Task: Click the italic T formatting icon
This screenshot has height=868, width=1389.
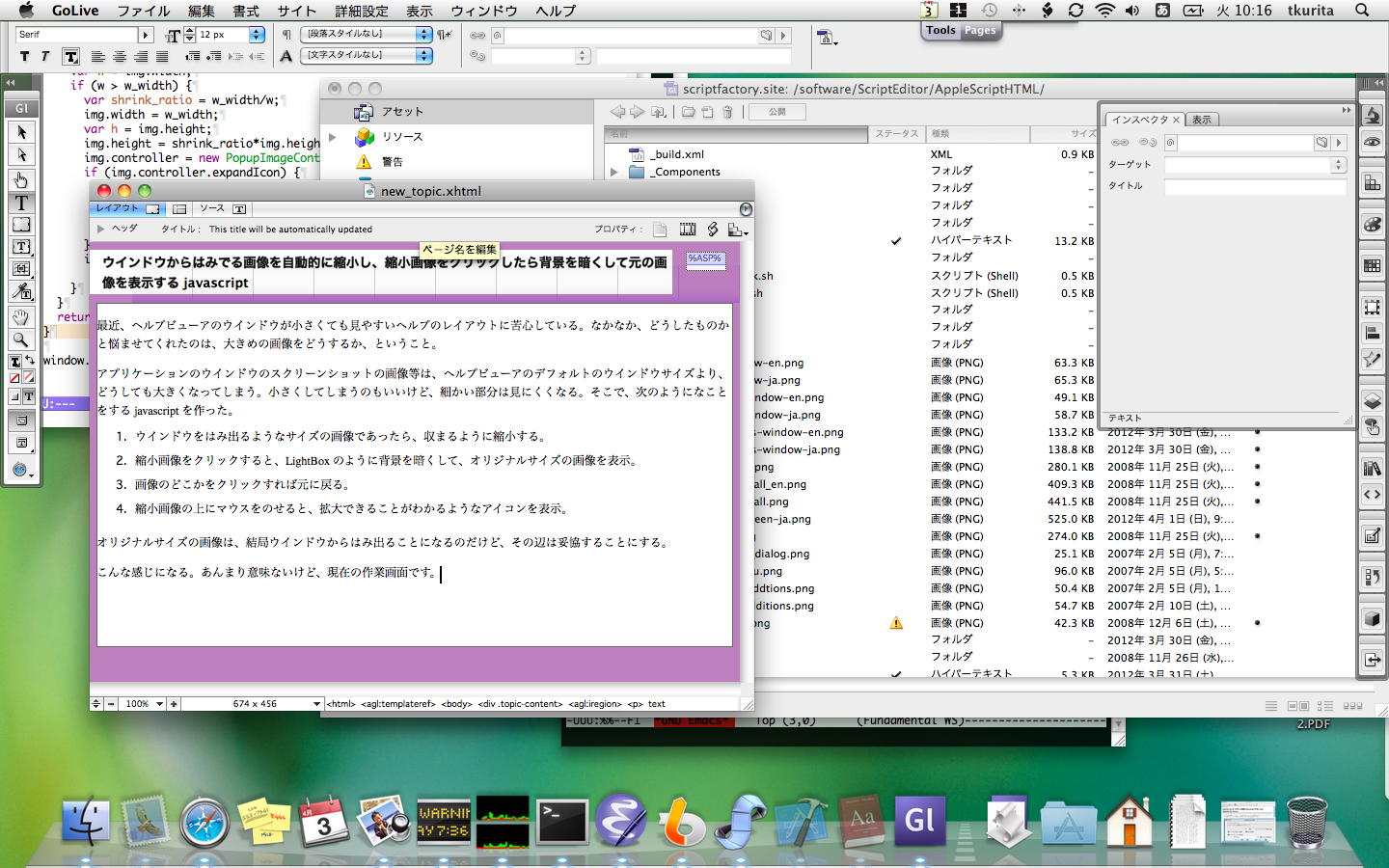Action: click(44, 57)
